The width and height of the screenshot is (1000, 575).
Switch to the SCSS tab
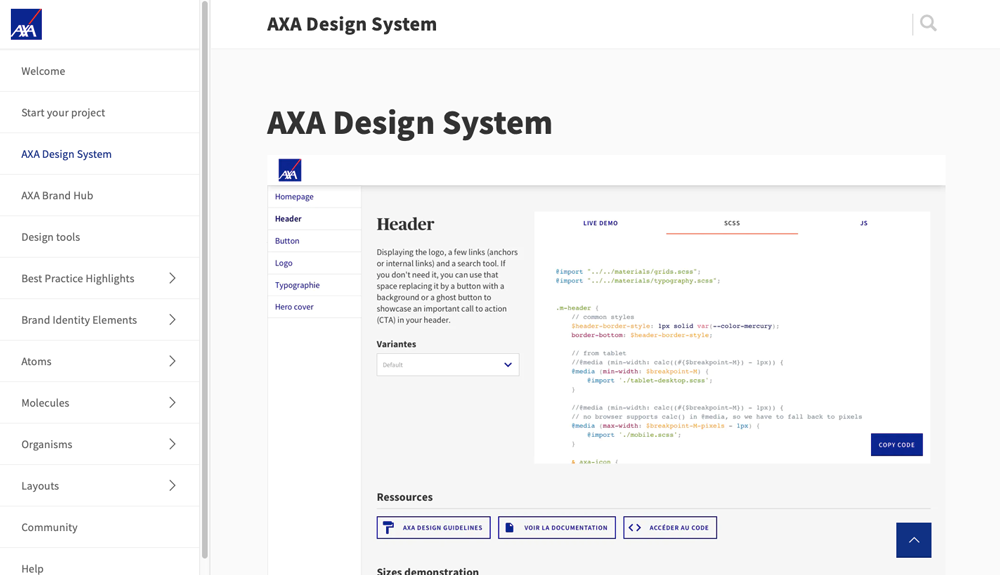point(732,223)
